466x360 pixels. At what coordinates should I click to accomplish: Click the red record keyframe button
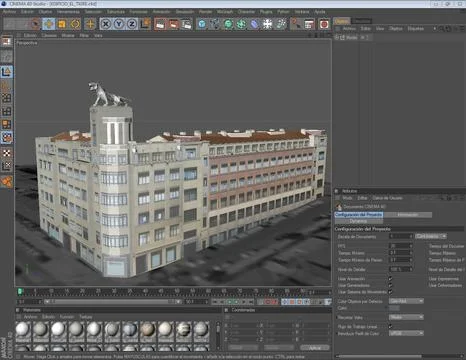(267, 302)
